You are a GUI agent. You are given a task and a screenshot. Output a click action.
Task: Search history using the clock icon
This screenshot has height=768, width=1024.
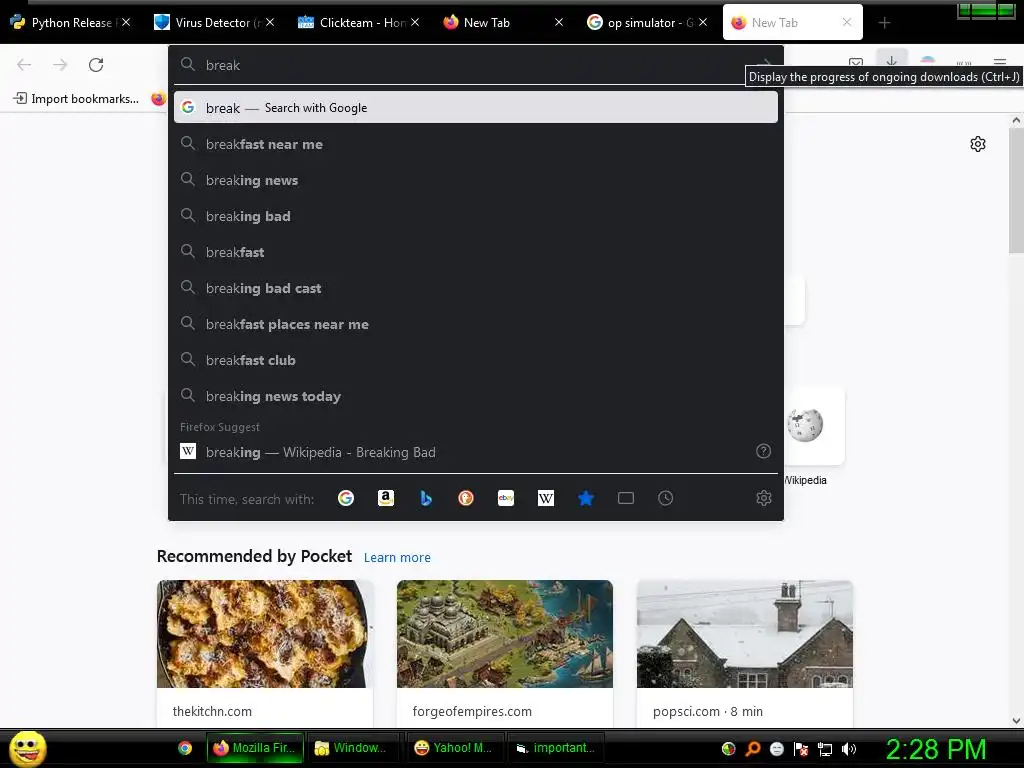point(665,498)
